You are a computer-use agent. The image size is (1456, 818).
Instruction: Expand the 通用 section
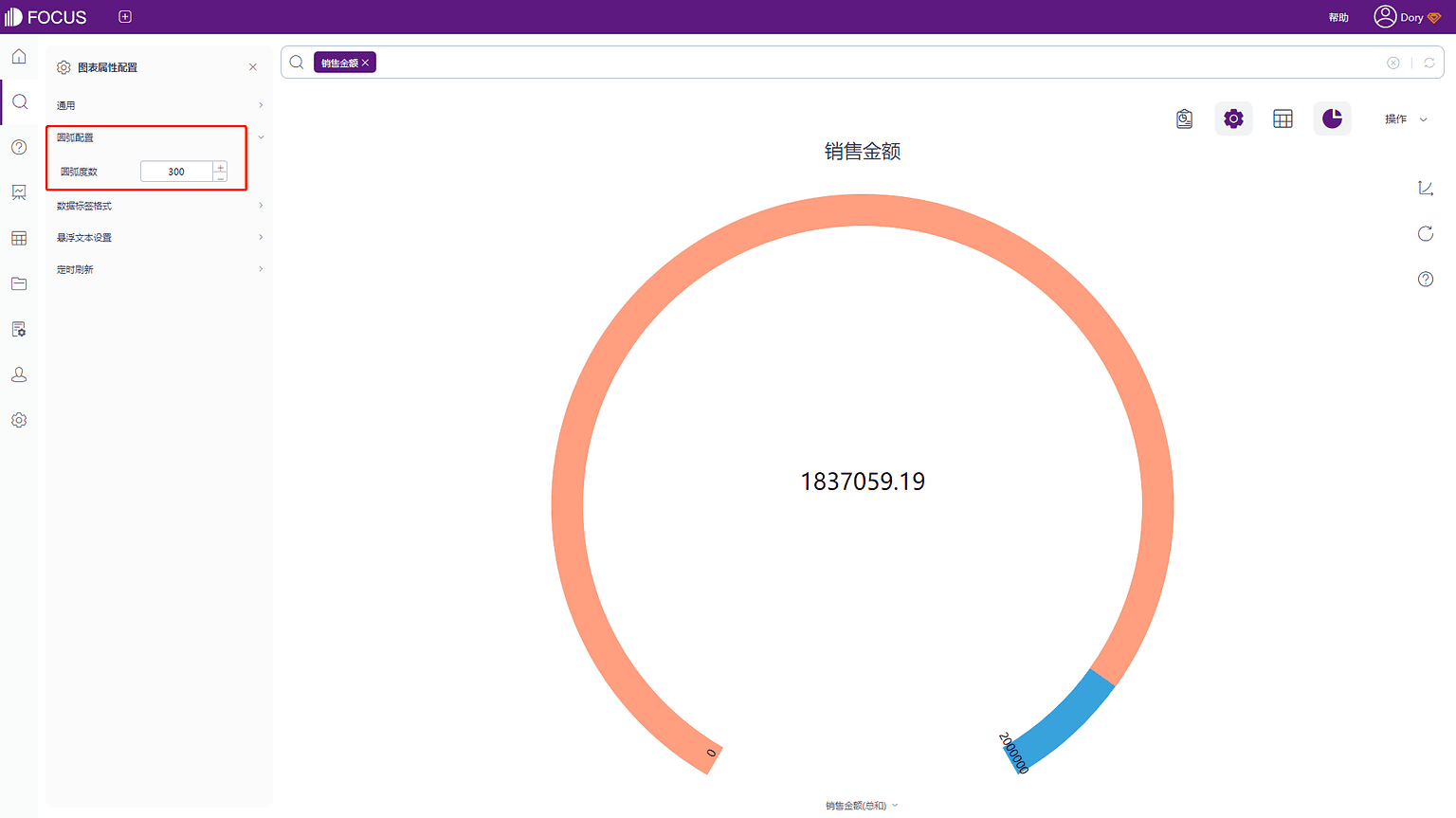coord(159,105)
